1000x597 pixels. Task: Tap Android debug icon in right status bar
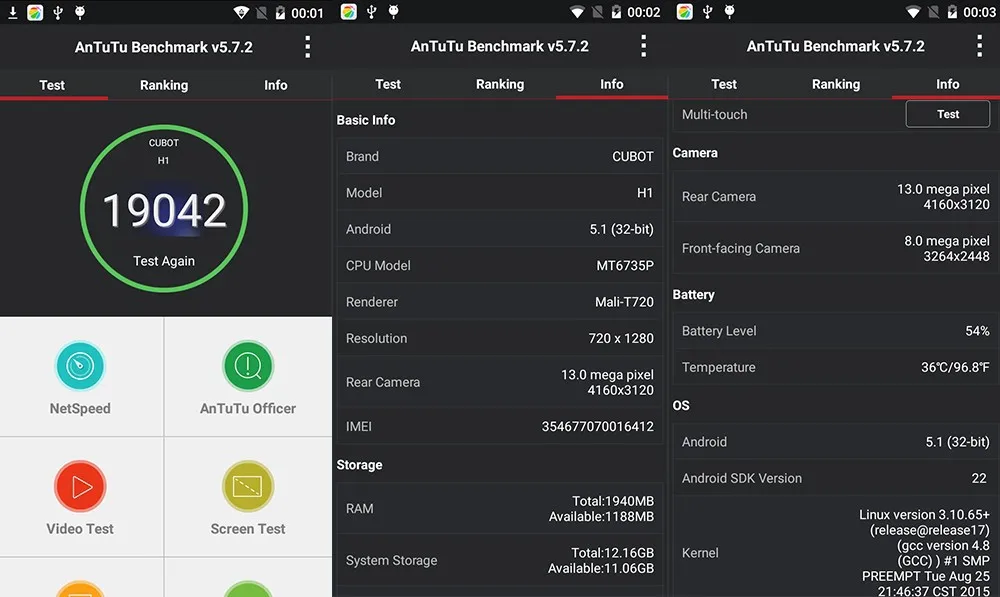730,11
